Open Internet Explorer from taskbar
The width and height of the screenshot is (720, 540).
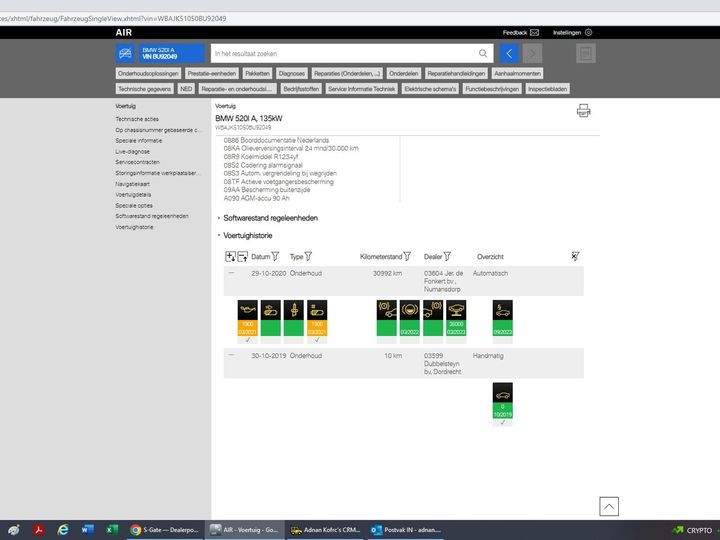(x=63, y=530)
